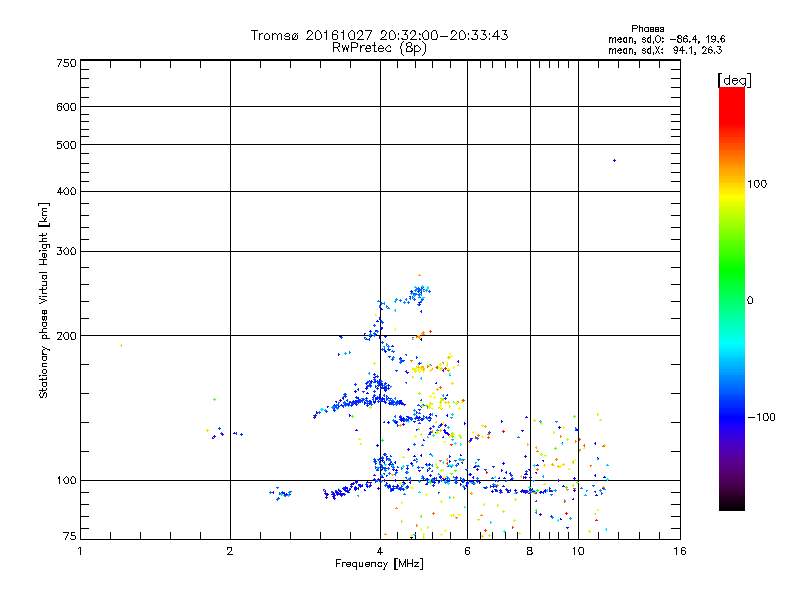Viewport: 800px width, 600px height.
Task: Click the y-axis tick label '400'
Action: (66, 191)
